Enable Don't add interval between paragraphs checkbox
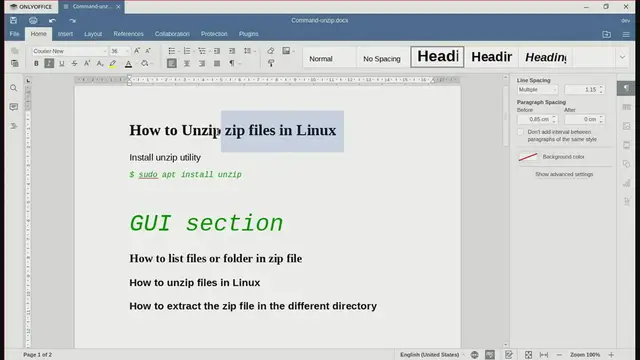This screenshot has width=640, height=360. point(520,132)
